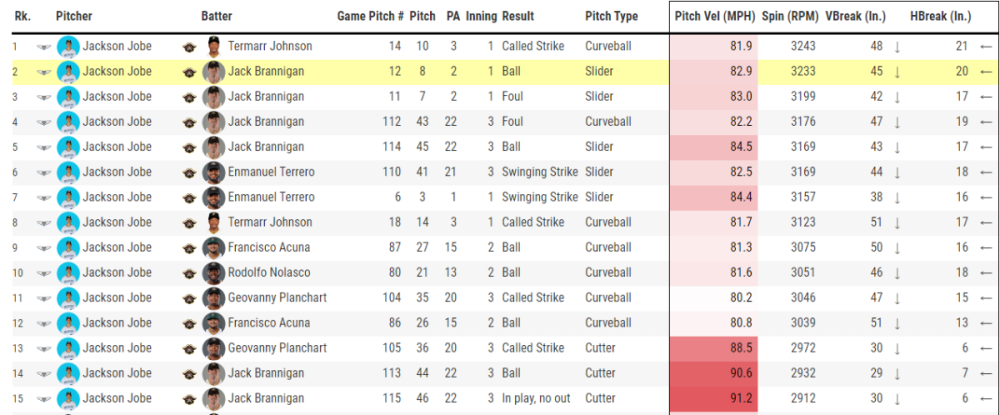Click Francisco Acuna's headshot in row 9
Viewport: 1000px width, 415px height.
(213, 247)
